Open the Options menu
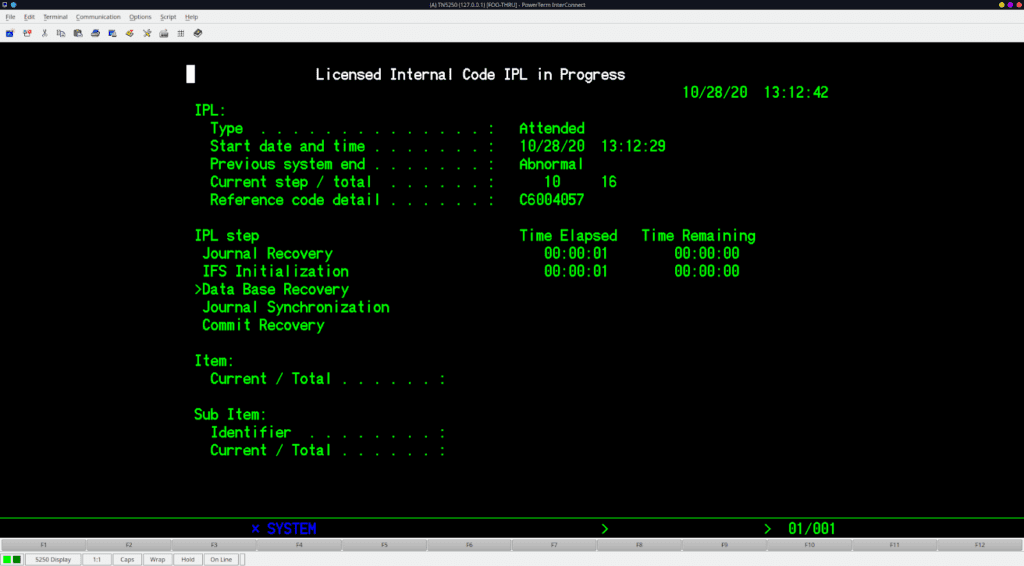Viewport: 1024px width, 566px height. click(x=140, y=17)
